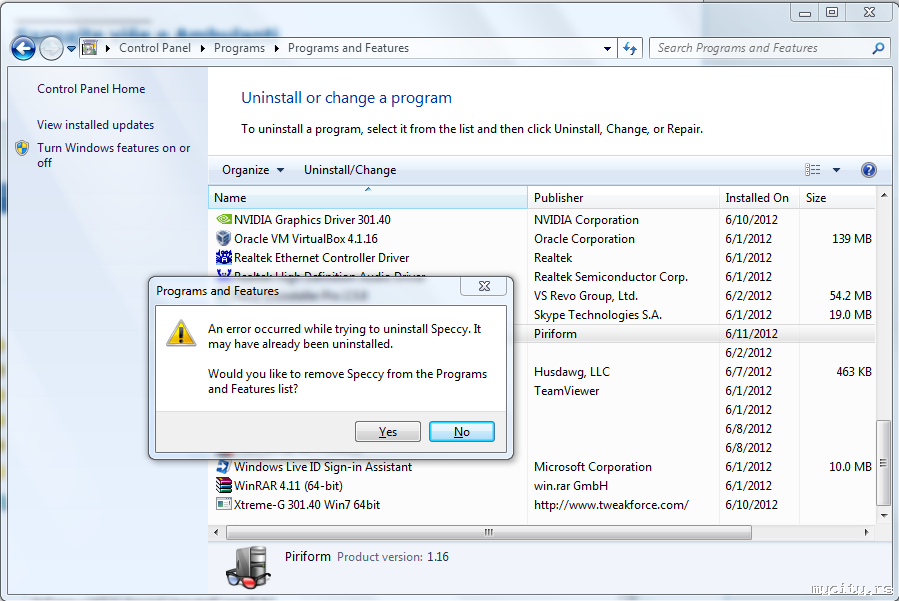This screenshot has width=899, height=601.
Task: Expand the arrow after Control Panel breadcrumb
Action: point(203,49)
